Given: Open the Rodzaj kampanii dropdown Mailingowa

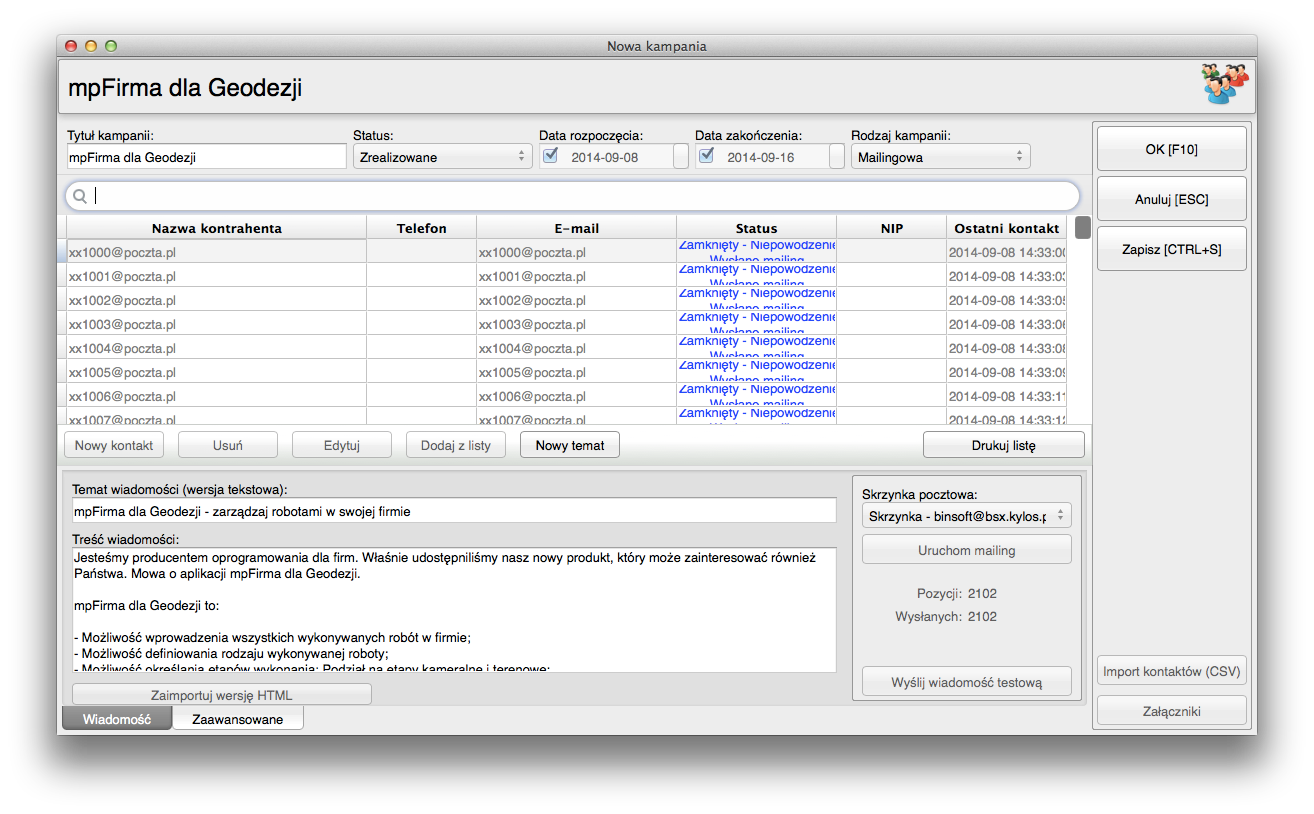Looking at the screenshot, I should 940,157.
